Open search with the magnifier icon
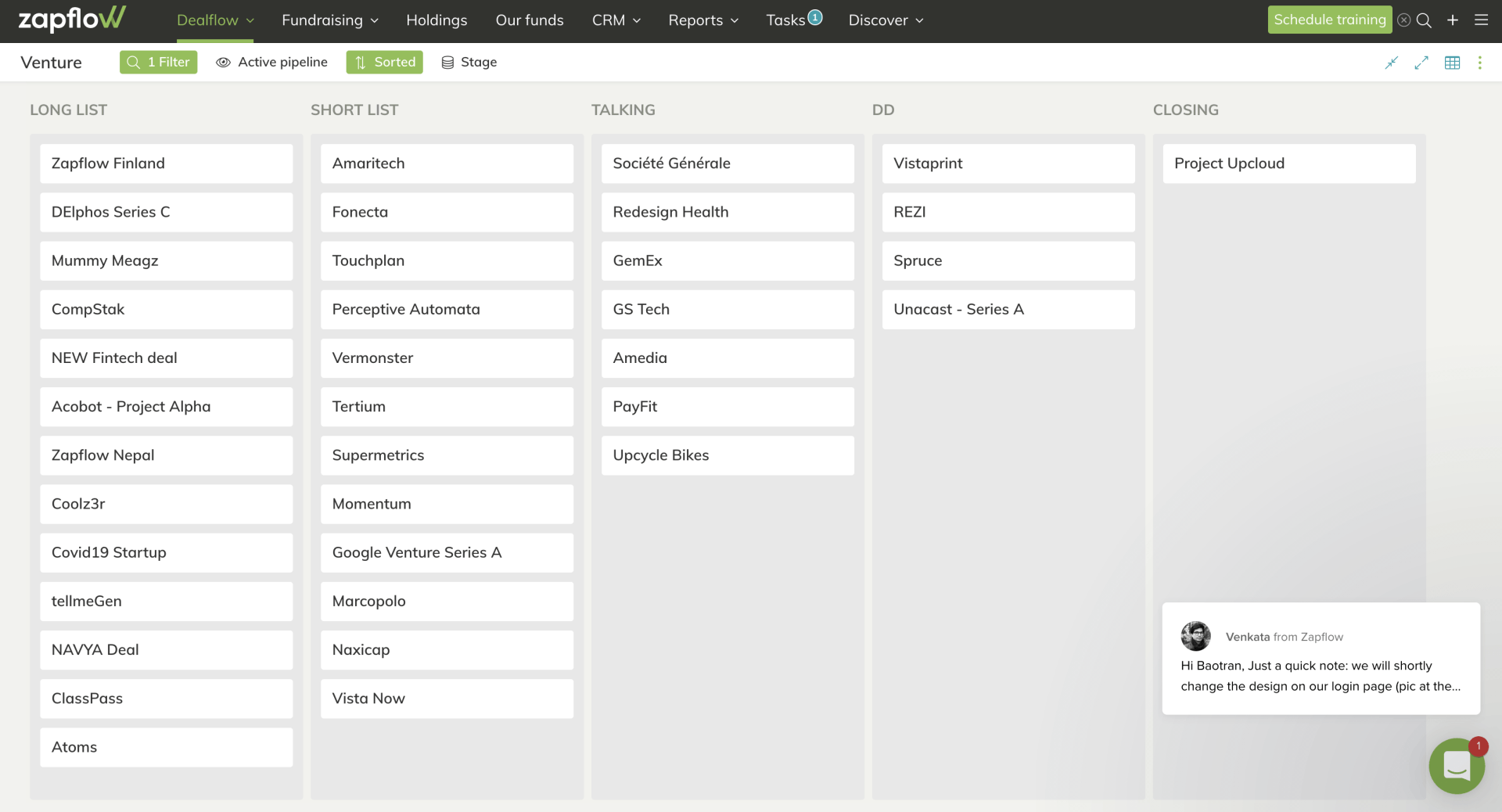1502x812 pixels. pos(1424,20)
